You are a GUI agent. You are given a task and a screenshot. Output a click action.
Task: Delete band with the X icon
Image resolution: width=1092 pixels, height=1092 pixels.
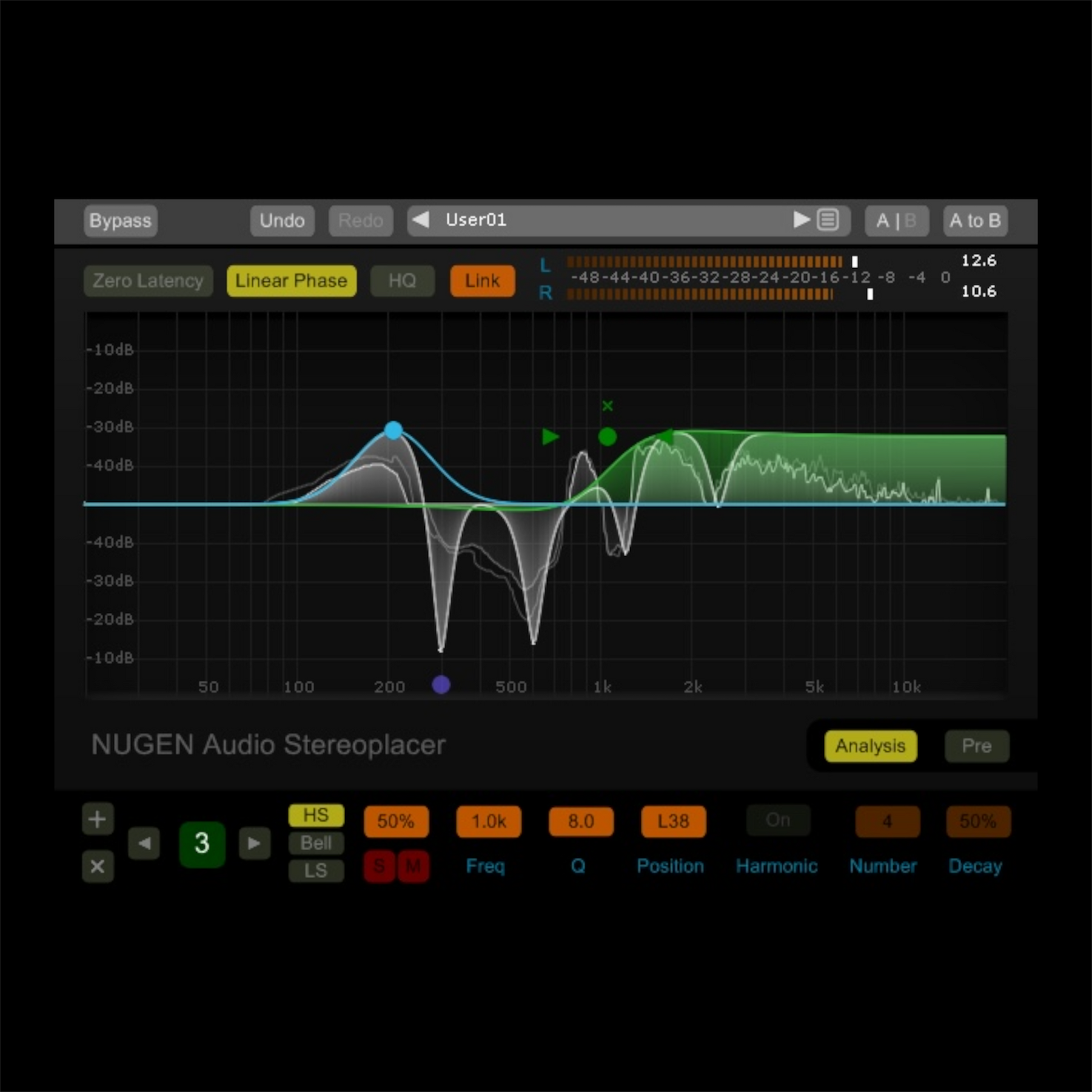[x=98, y=866]
